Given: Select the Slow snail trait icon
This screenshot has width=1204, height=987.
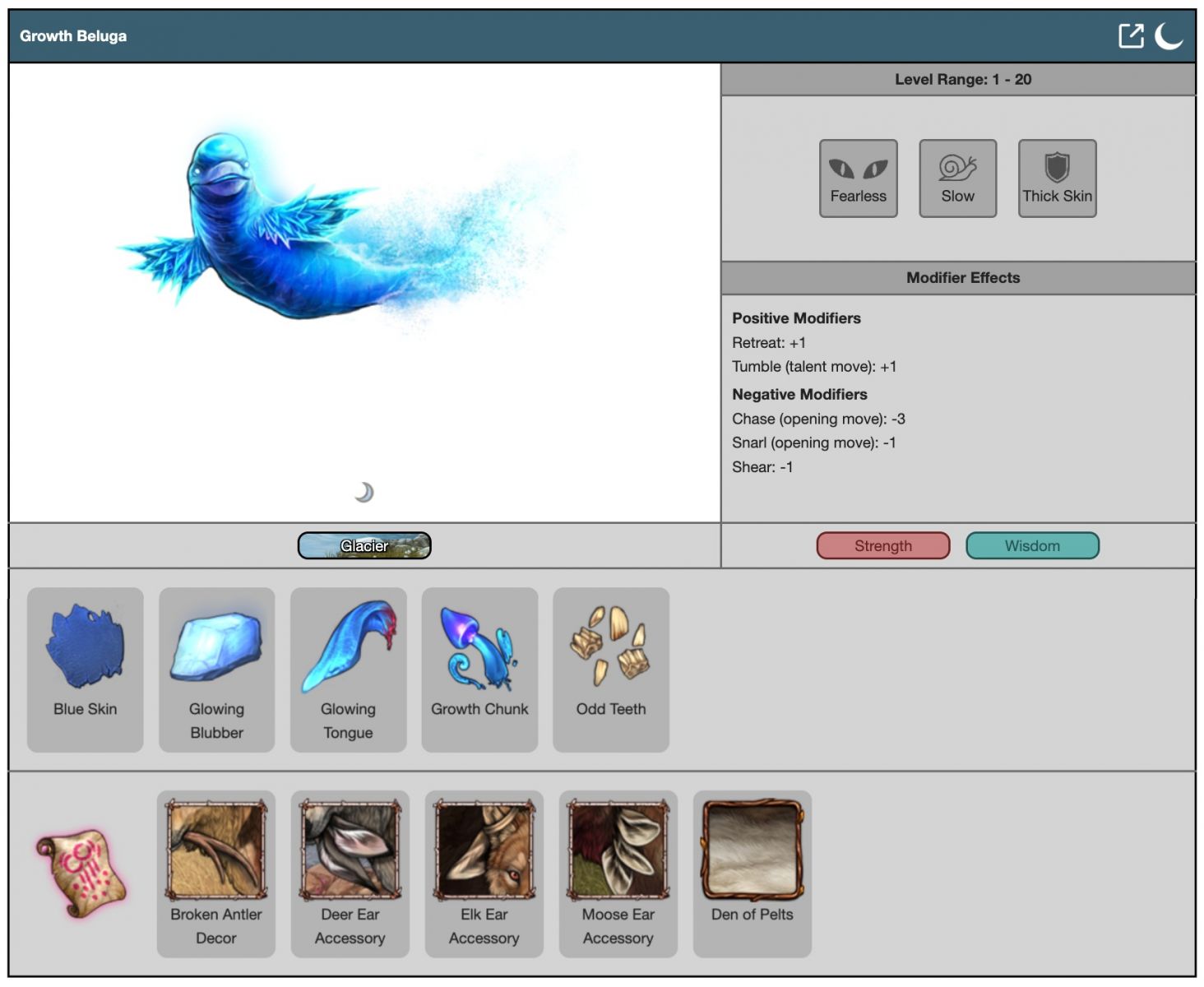Looking at the screenshot, I should click(x=957, y=178).
